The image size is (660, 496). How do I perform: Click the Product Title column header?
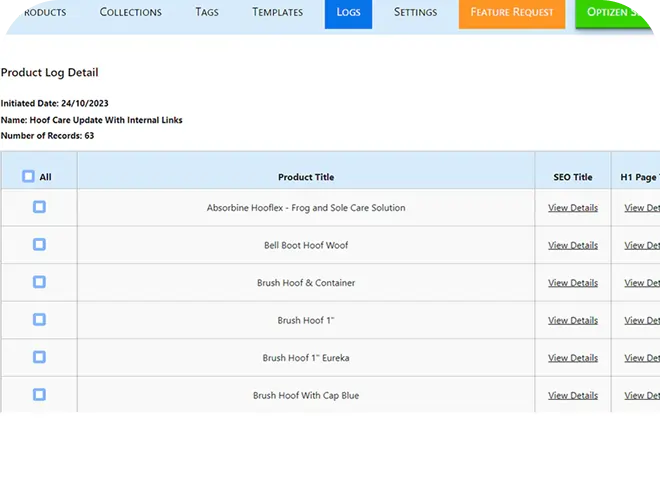pos(306,177)
